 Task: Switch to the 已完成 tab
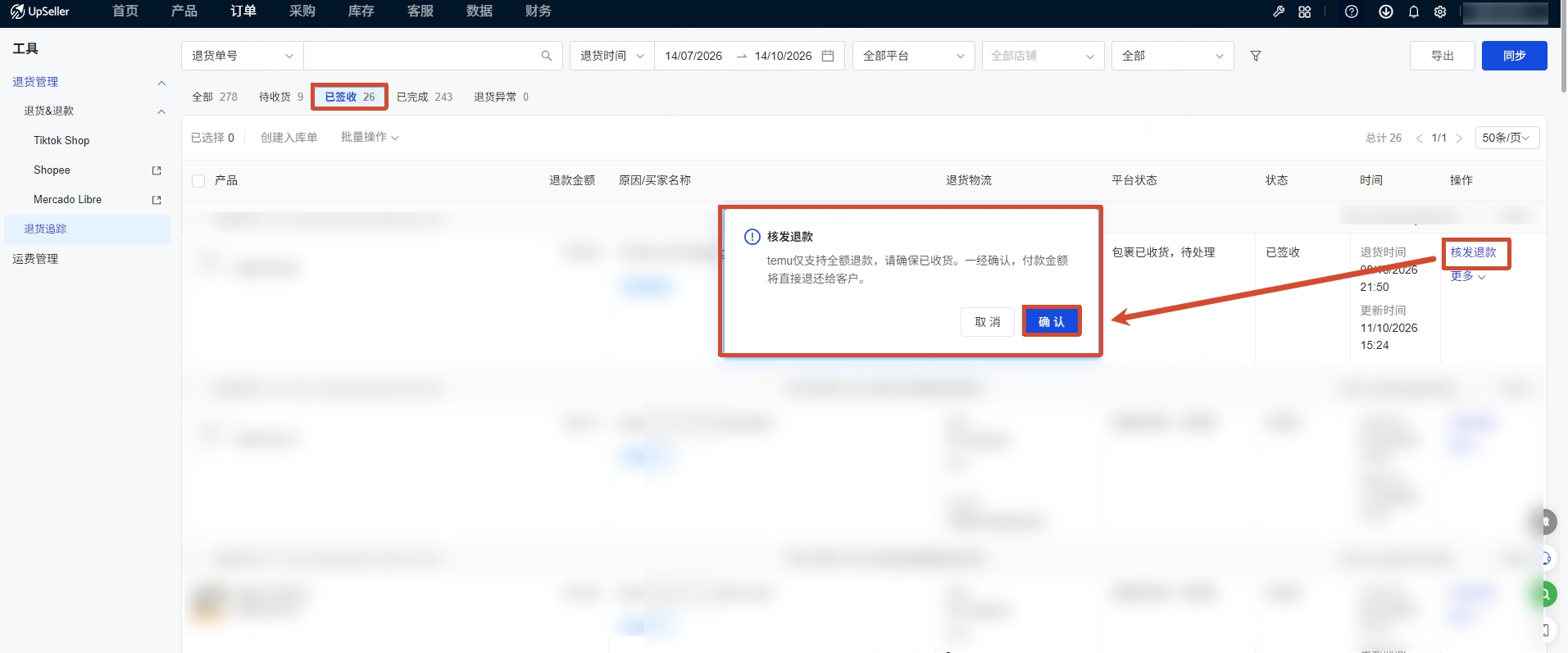(x=425, y=97)
